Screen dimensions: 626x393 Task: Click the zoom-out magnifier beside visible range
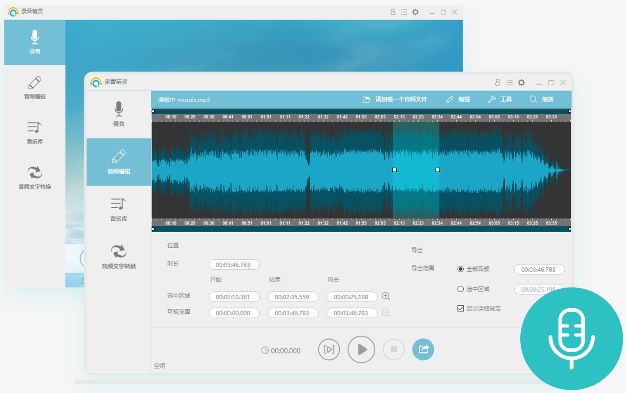[386, 312]
